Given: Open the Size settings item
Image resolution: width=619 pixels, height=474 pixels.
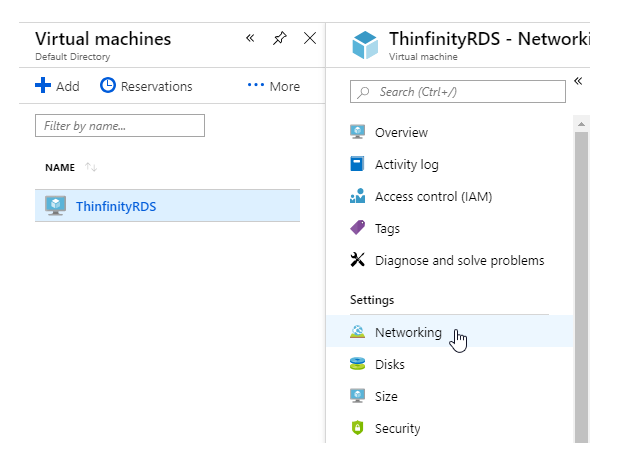Looking at the screenshot, I should click(386, 396).
